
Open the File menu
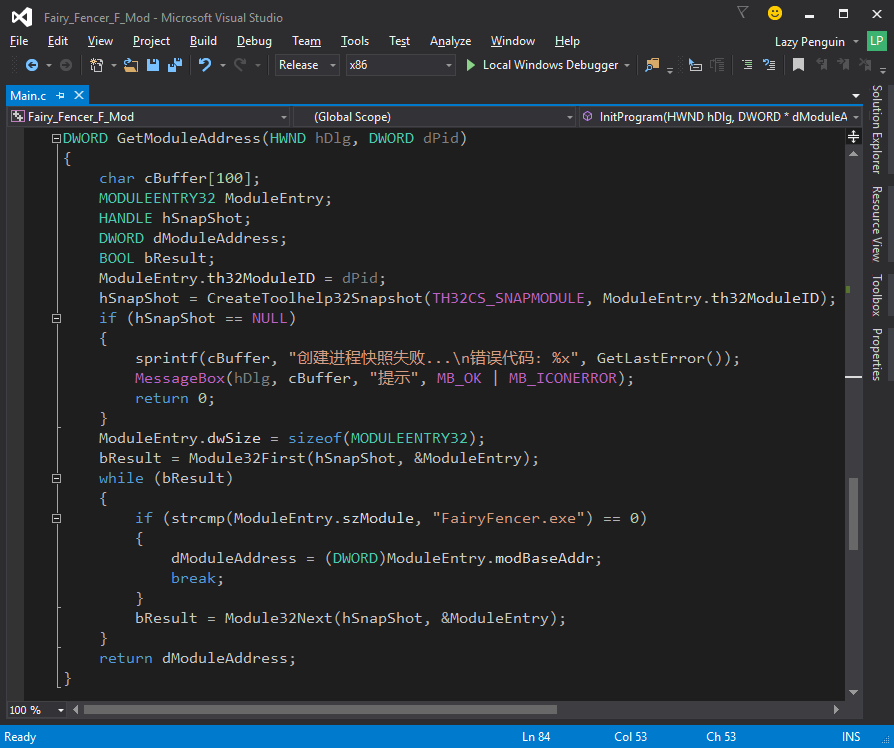point(19,41)
